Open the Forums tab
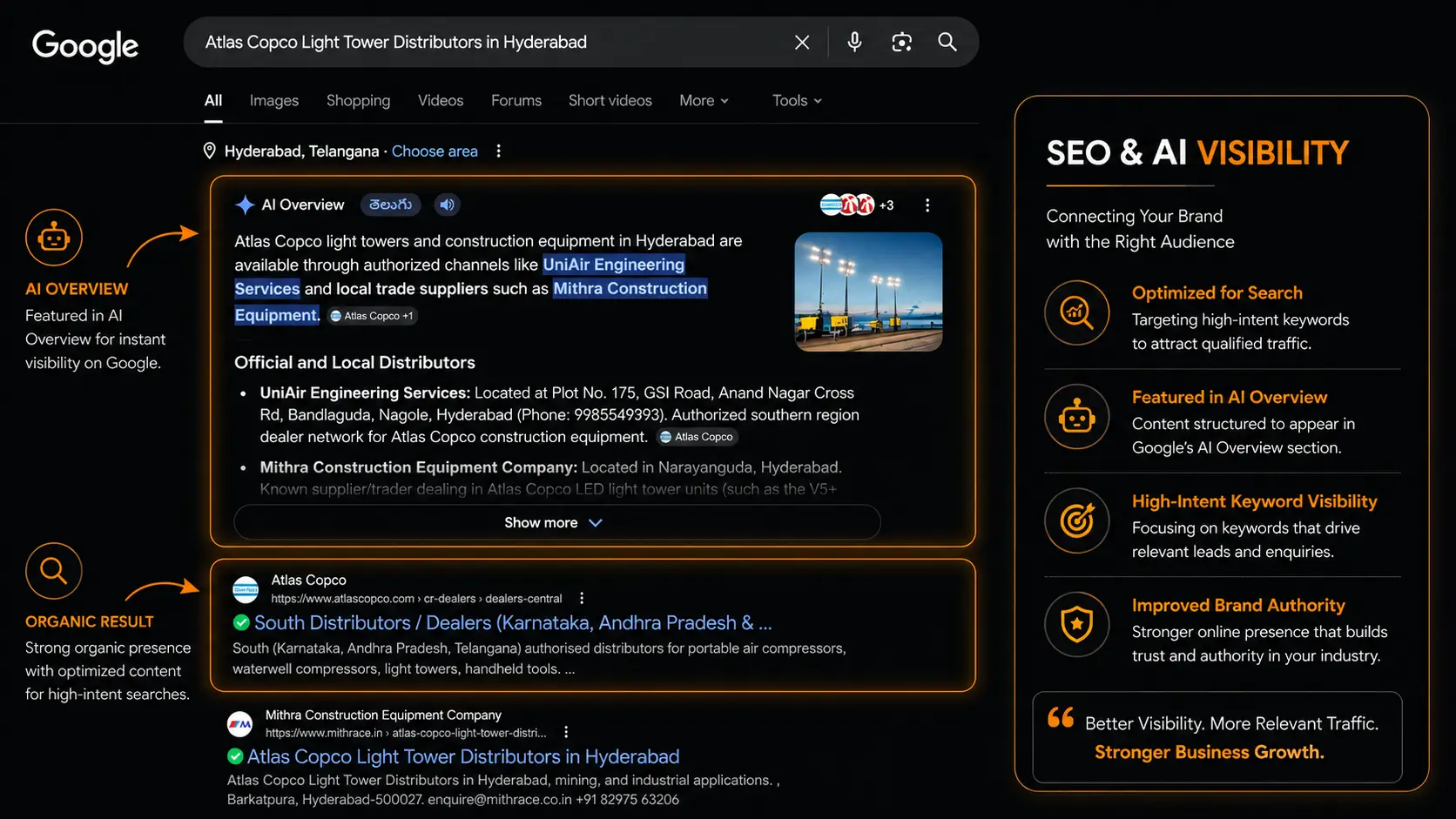1456x819 pixels. pyautogui.click(x=516, y=101)
